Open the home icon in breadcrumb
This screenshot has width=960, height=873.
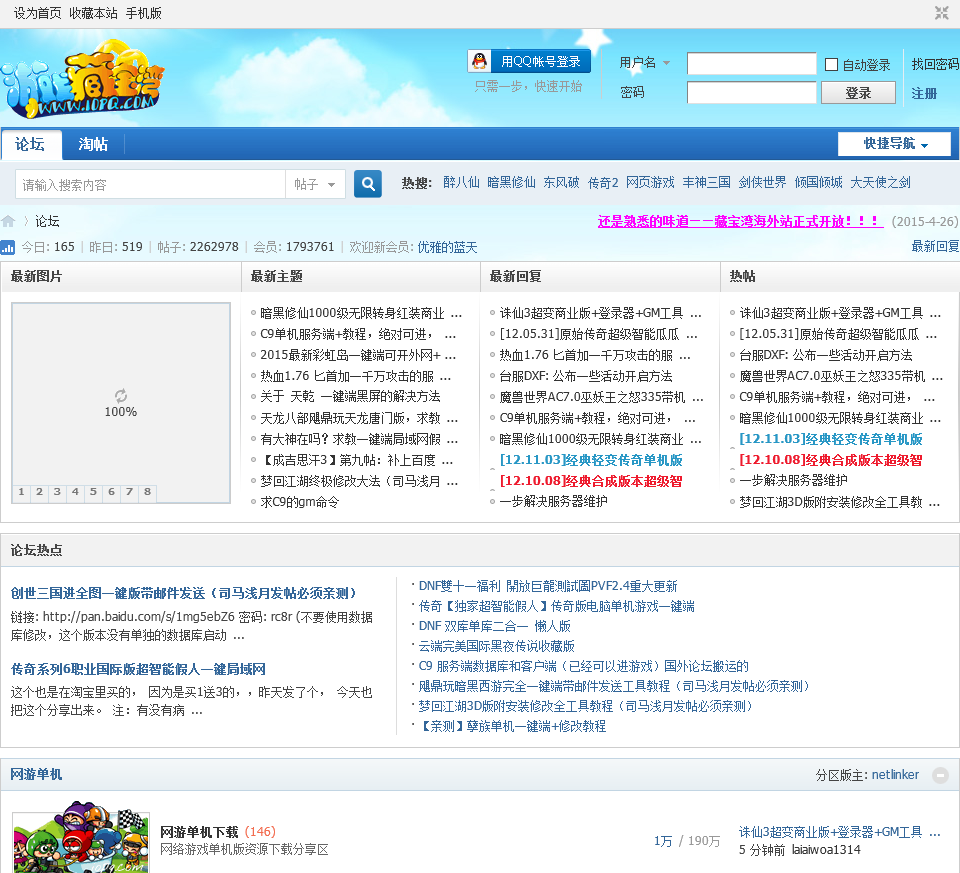pos(9,221)
